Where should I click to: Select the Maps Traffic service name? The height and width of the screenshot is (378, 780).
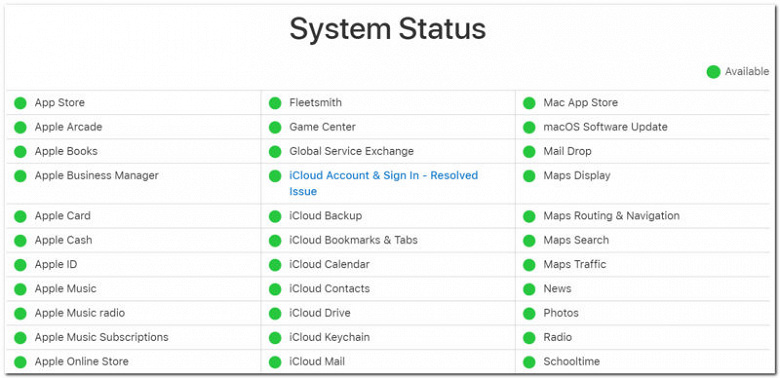click(x=575, y=265)
